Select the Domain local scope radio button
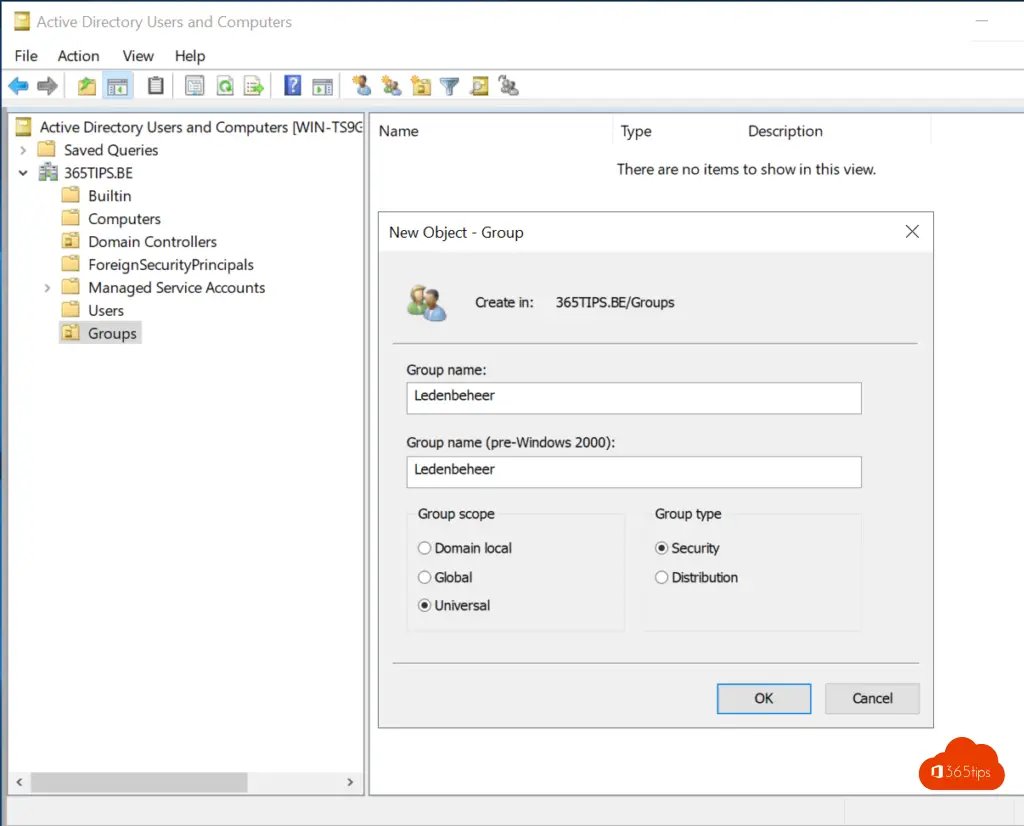 pos(424,548)
